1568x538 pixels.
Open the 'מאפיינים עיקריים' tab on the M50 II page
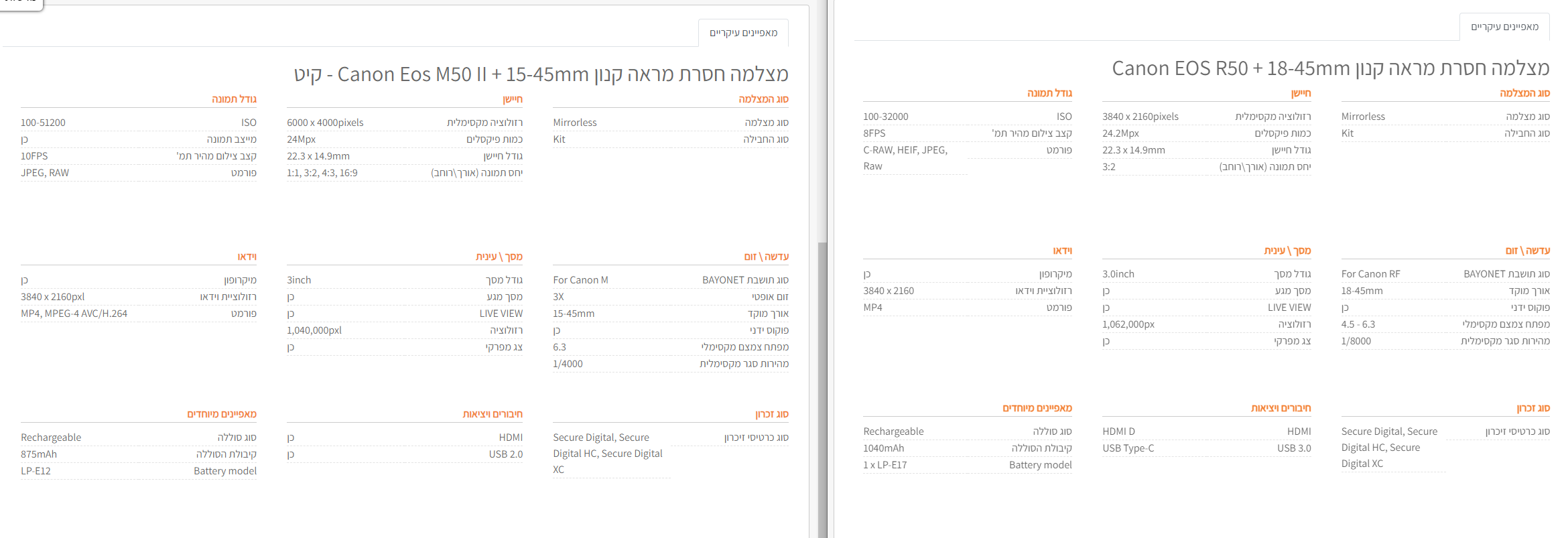click(x=743, y=33)
